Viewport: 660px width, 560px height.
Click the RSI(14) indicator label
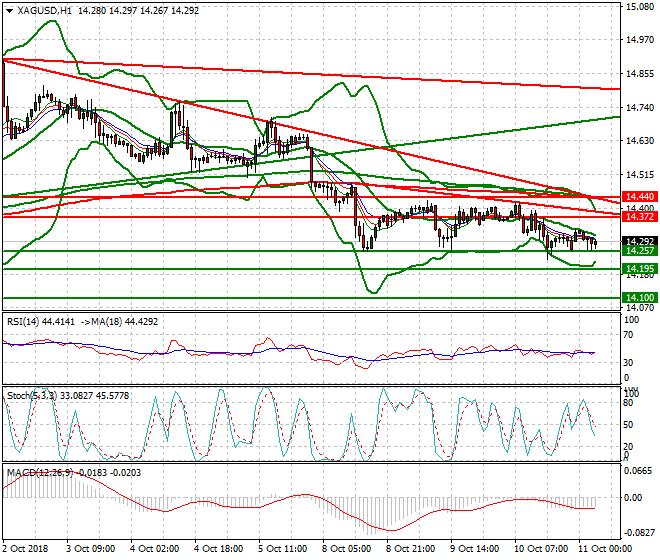click(x=23, y=322)
